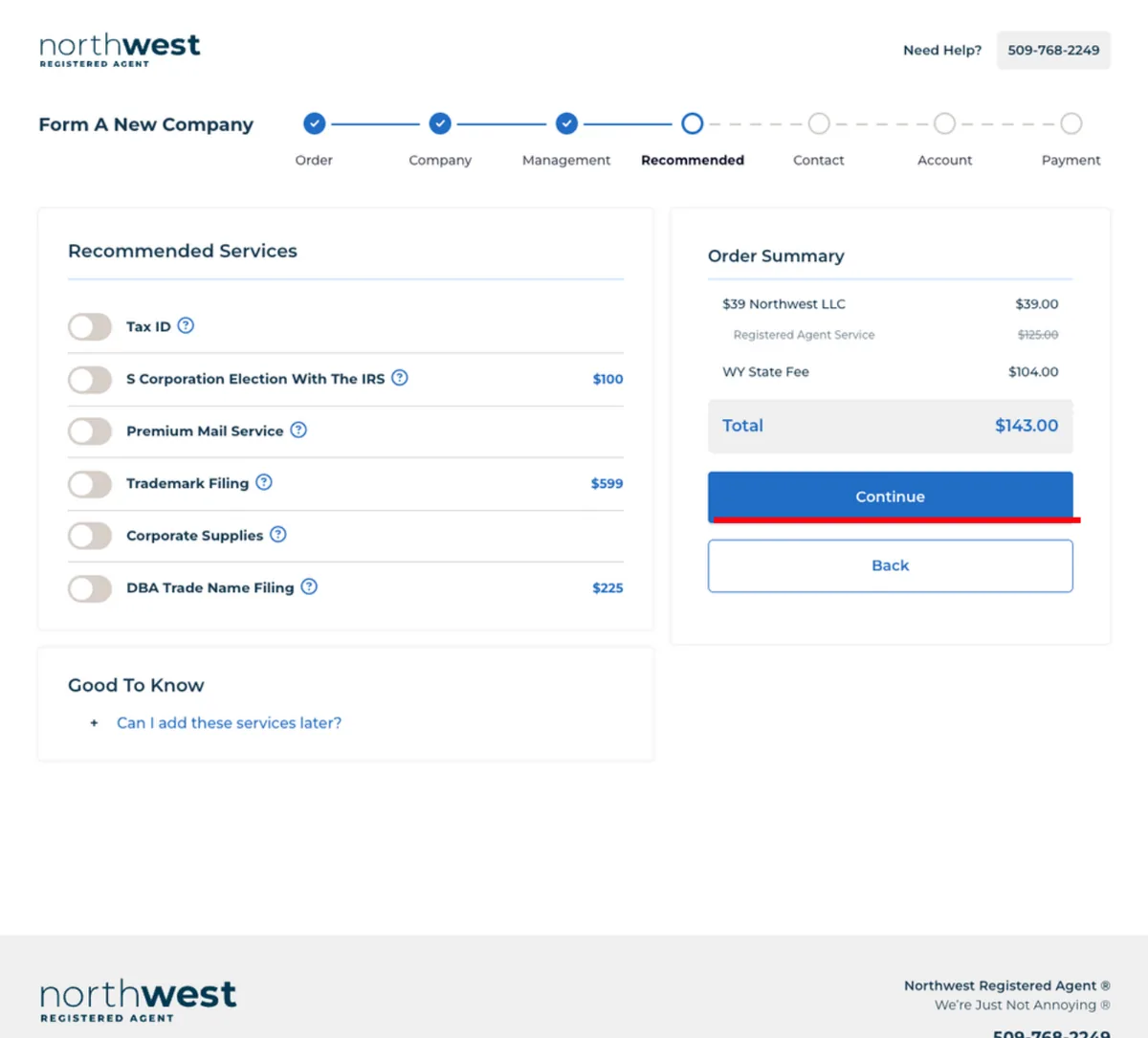
Task: Open the Management step label
Action: [566, 160]
